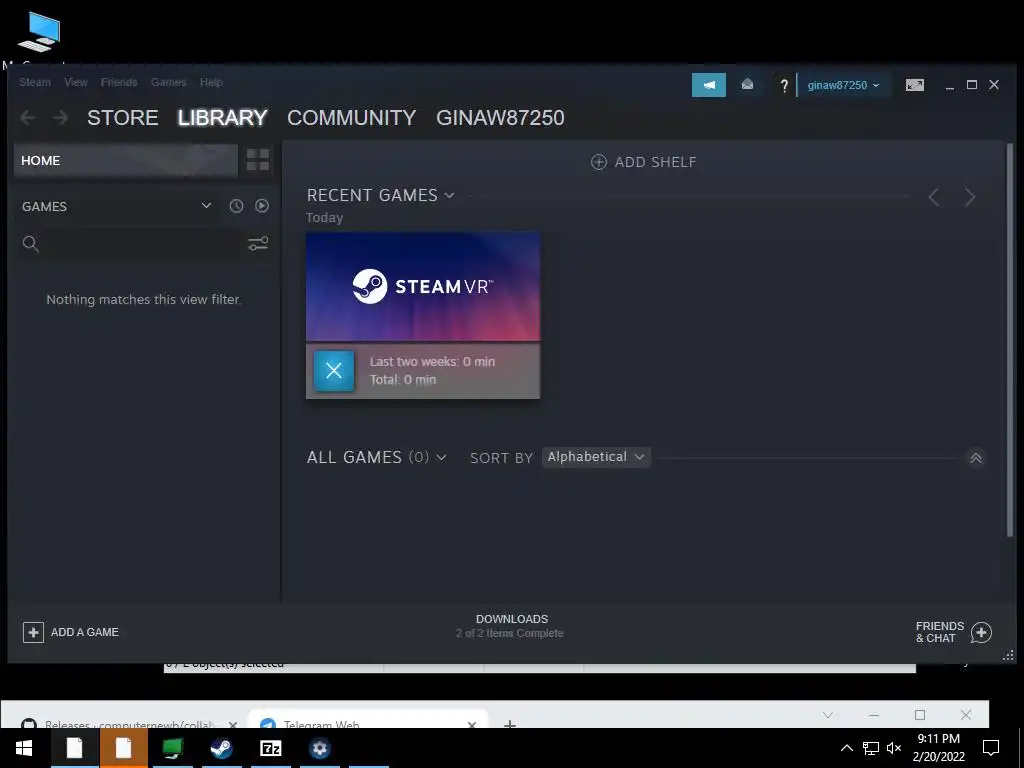This screenshot has width=1024, height=768.
Task: Open the notification center icon
Action: (991, 748)
